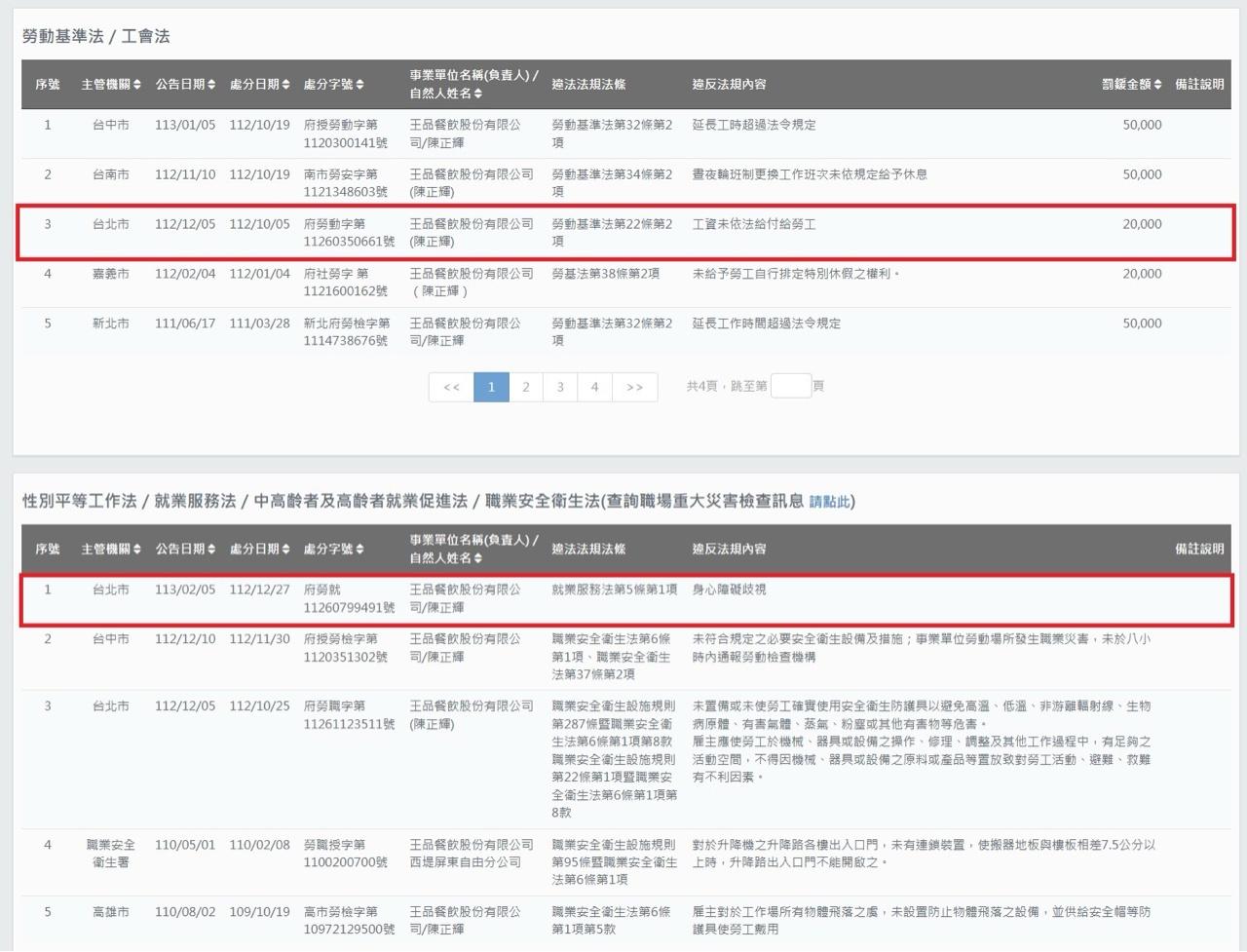Sort the labor standards table by 罰鍰金額
The width and height of the screenshot is (1247, 952).
(1131, 85)
